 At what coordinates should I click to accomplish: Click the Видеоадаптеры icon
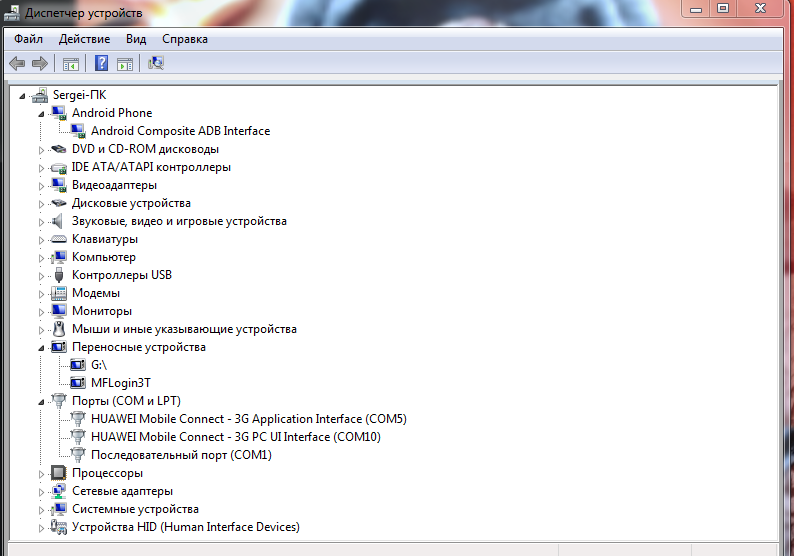59,185
